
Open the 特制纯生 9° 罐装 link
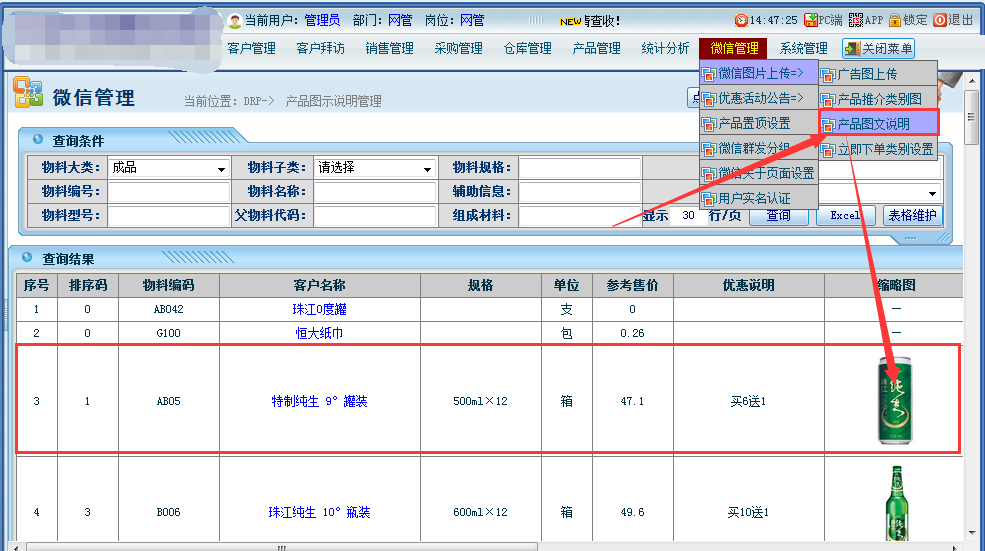(x=319, y=401)
